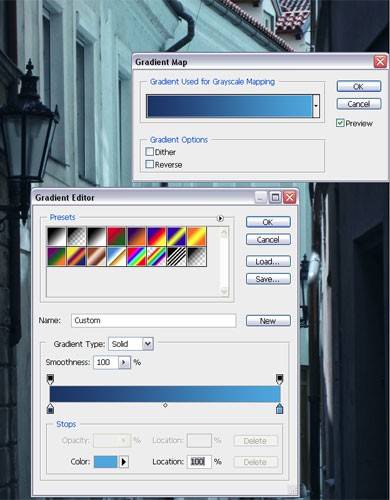Image resolution: width=390 pixels, height=500 pixels.
Task: Click Cancel in Gradient Editor
Action: pyautogui.click(x=268, y=239)
